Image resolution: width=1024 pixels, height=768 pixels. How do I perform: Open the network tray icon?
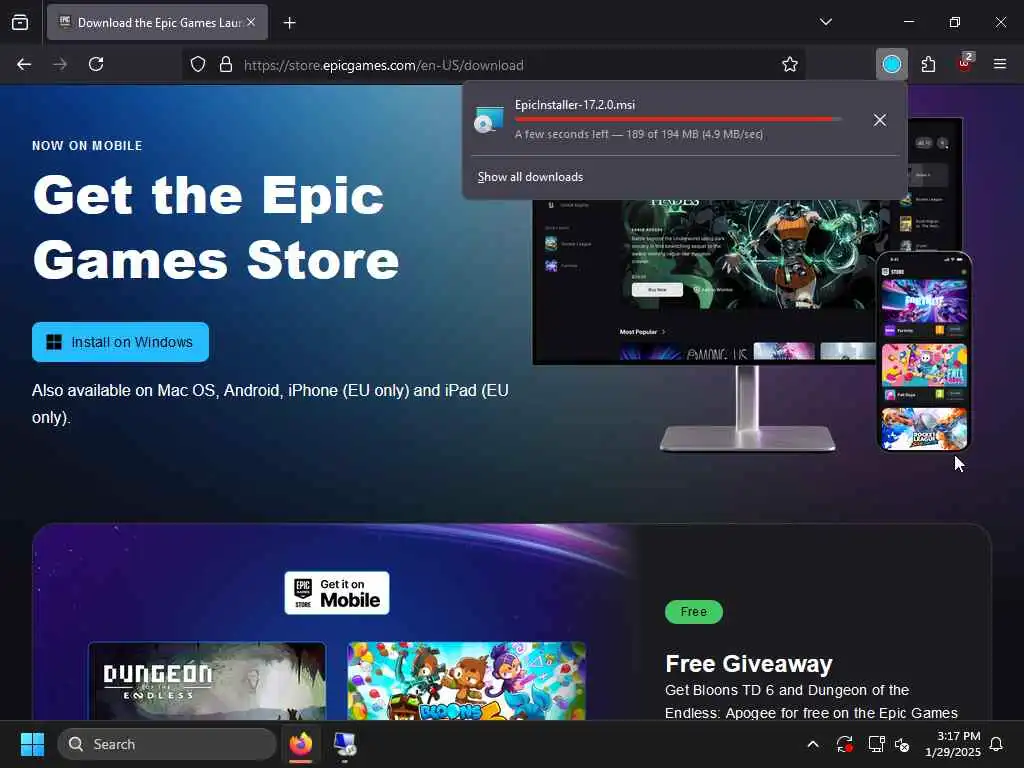(x=876, y=744)
